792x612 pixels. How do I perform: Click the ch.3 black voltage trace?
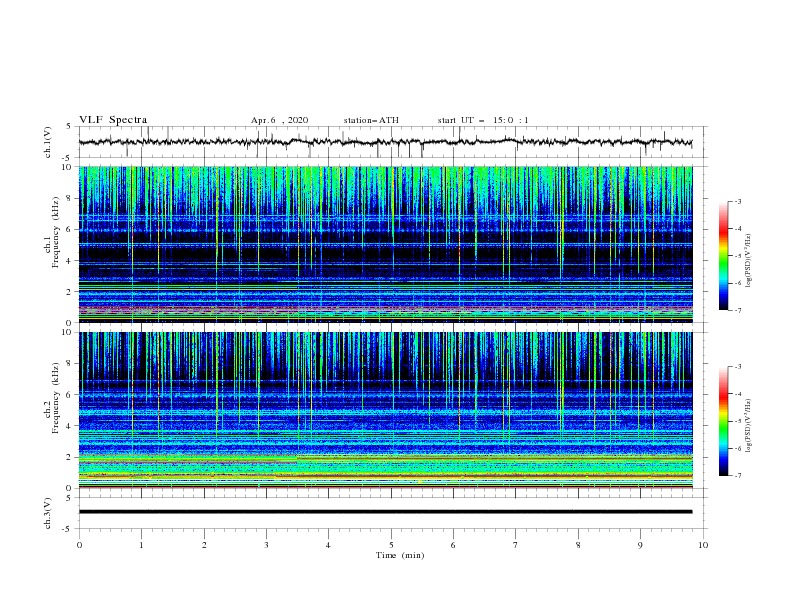click(385, 512)
